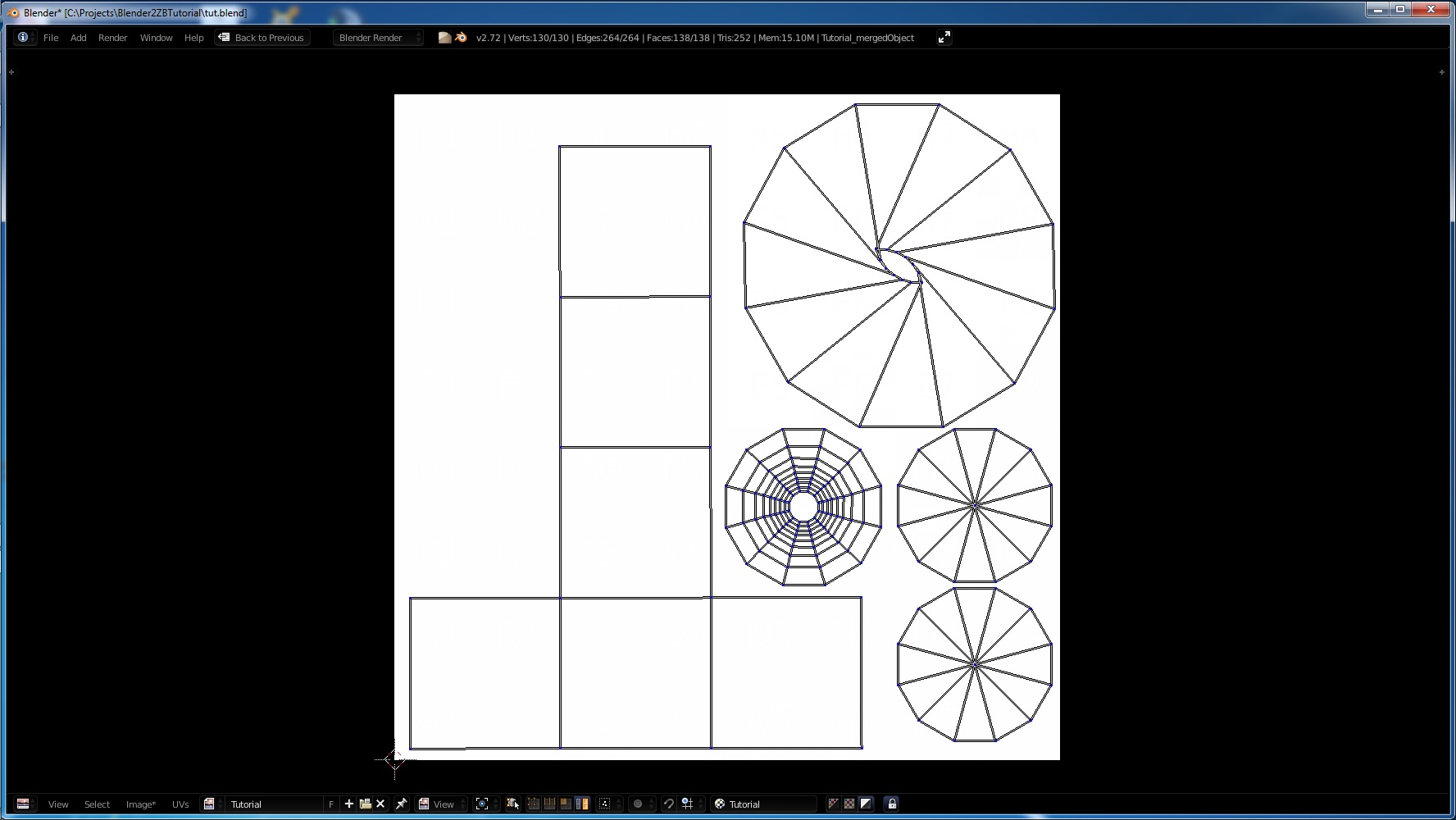Image resolution: width=1456 pixels, height=820 pixels.
Task: Toggle the lock update icon
Action: click(892, 804)
